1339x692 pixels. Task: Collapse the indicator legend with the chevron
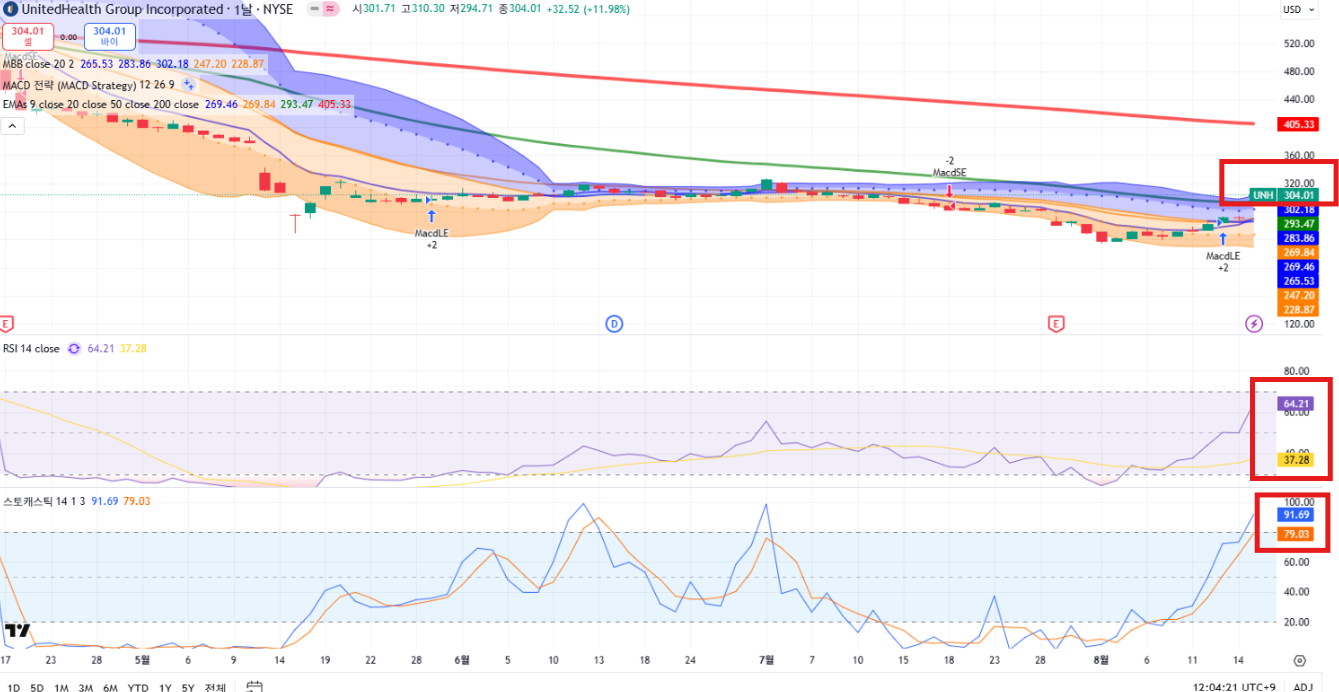13,126
